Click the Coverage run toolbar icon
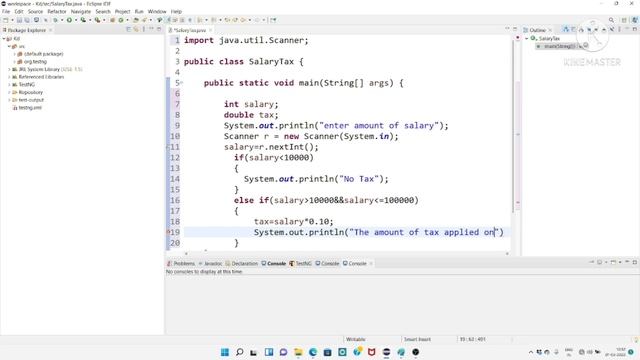This screenshot has width=640, height=360. (x=83, y=20)
